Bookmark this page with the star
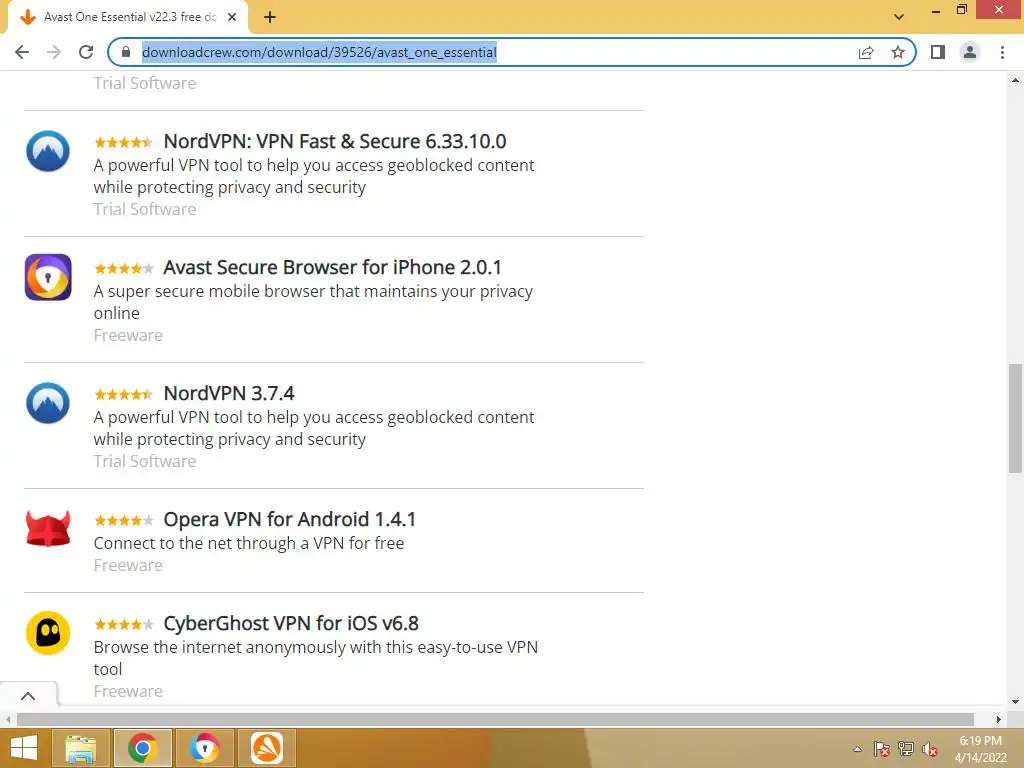Viewport: 1024px width, 768px height. pyautogui.click(x=898, y=52)
